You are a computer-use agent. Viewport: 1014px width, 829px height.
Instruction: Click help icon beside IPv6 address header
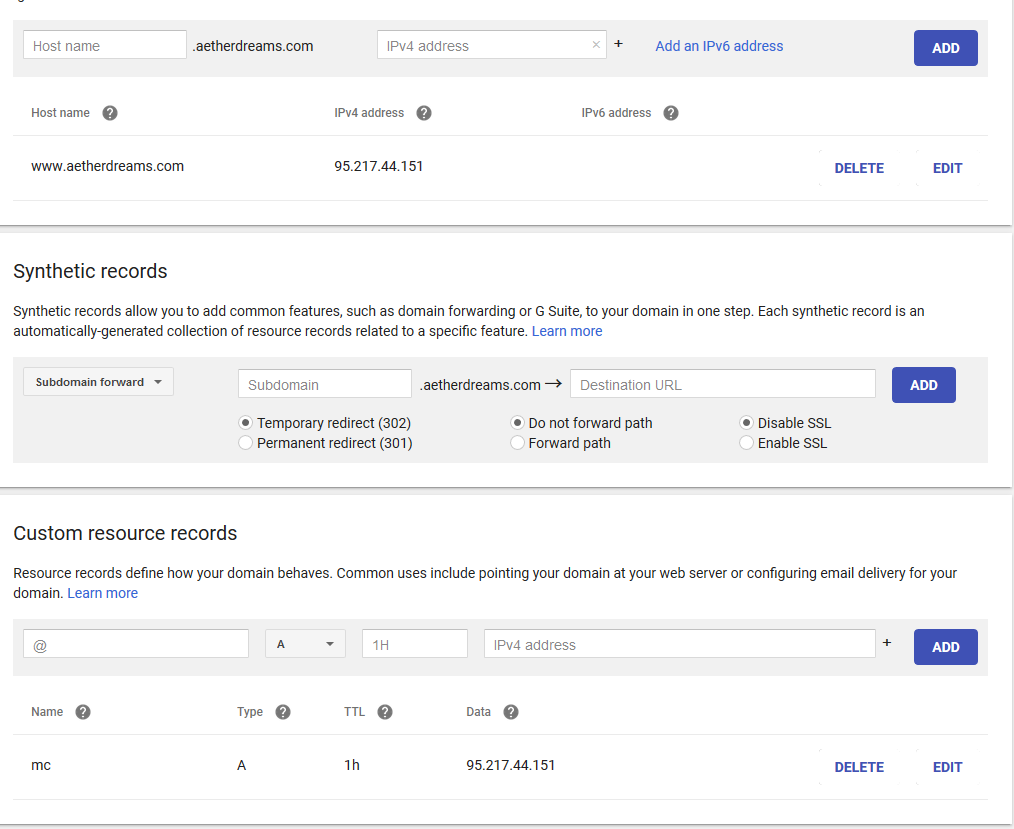coord(671,113)
